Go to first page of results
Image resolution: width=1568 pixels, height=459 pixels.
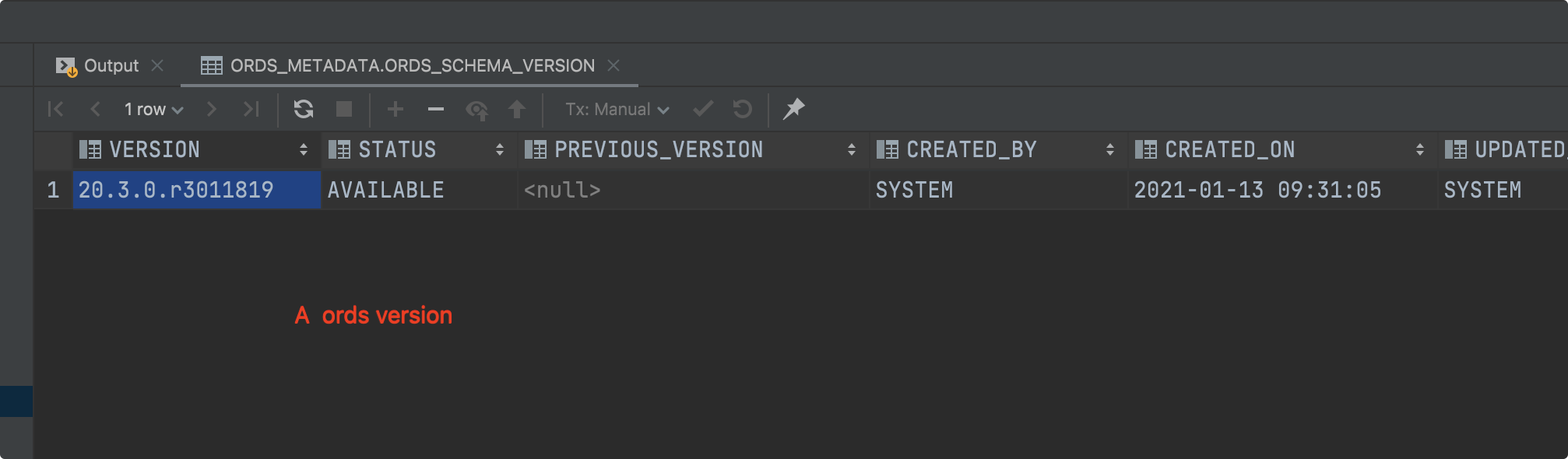[55, 110]
